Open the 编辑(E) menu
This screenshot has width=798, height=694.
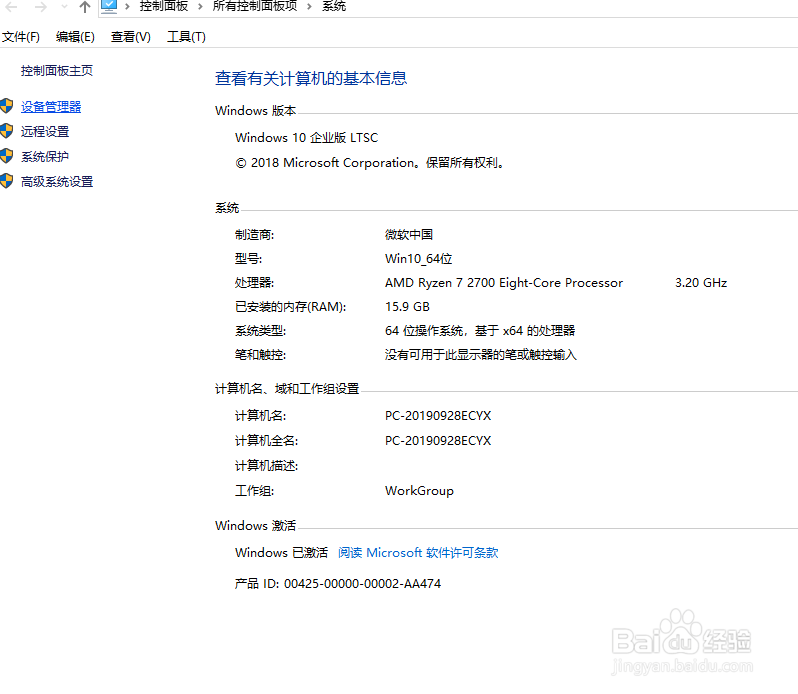75,37
